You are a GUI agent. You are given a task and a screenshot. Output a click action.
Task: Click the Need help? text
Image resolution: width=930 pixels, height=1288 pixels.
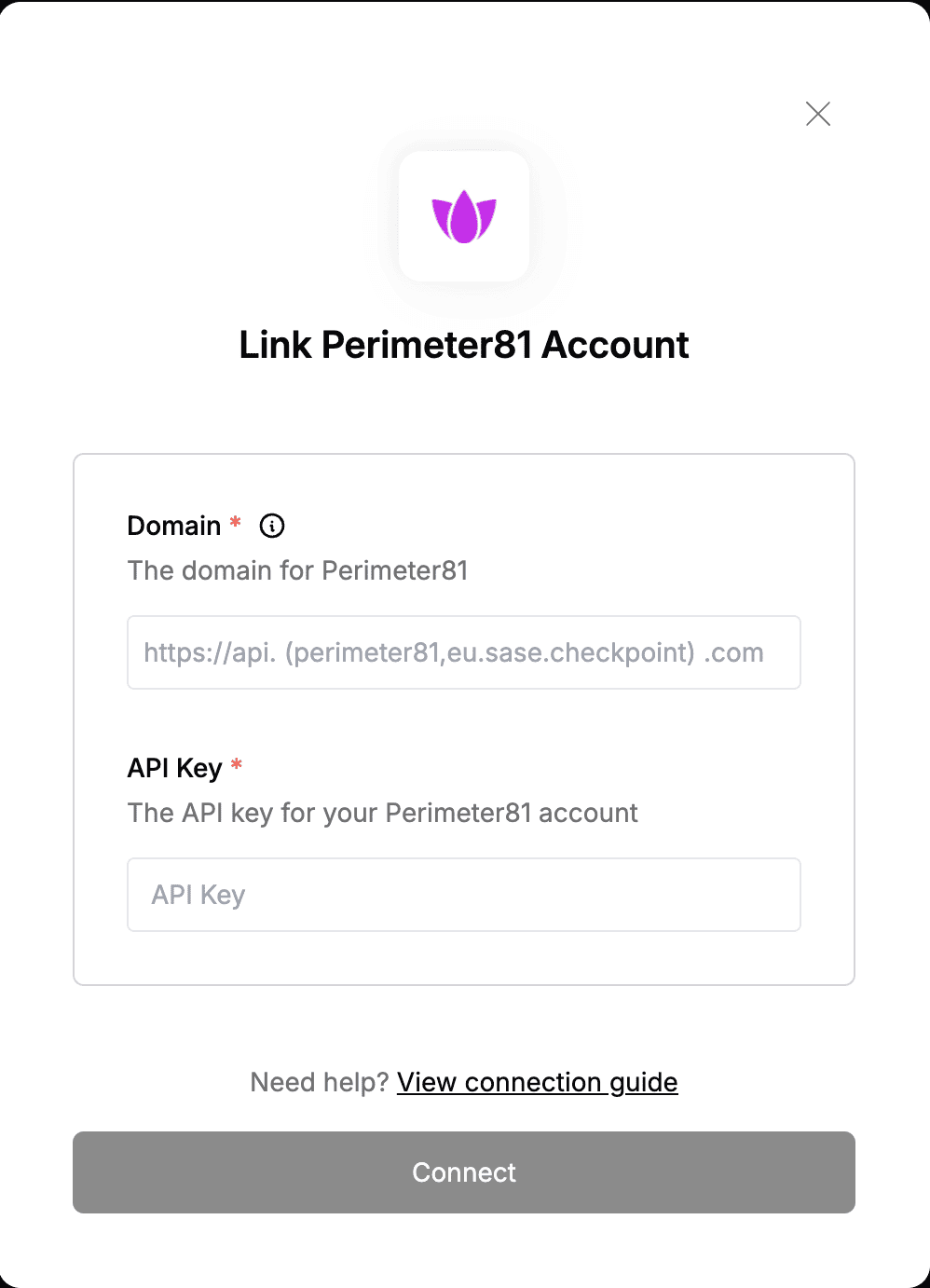320,1082
